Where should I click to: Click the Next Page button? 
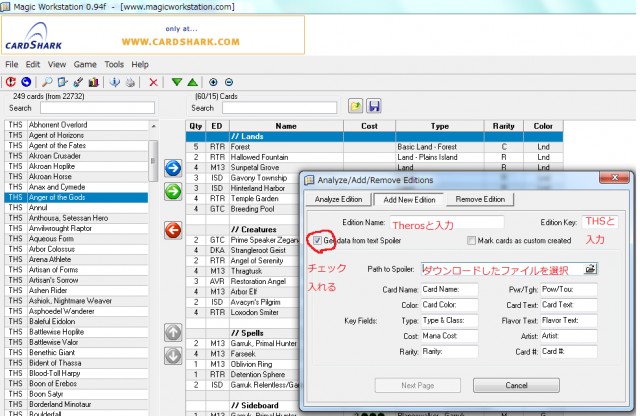click(418, 385)
